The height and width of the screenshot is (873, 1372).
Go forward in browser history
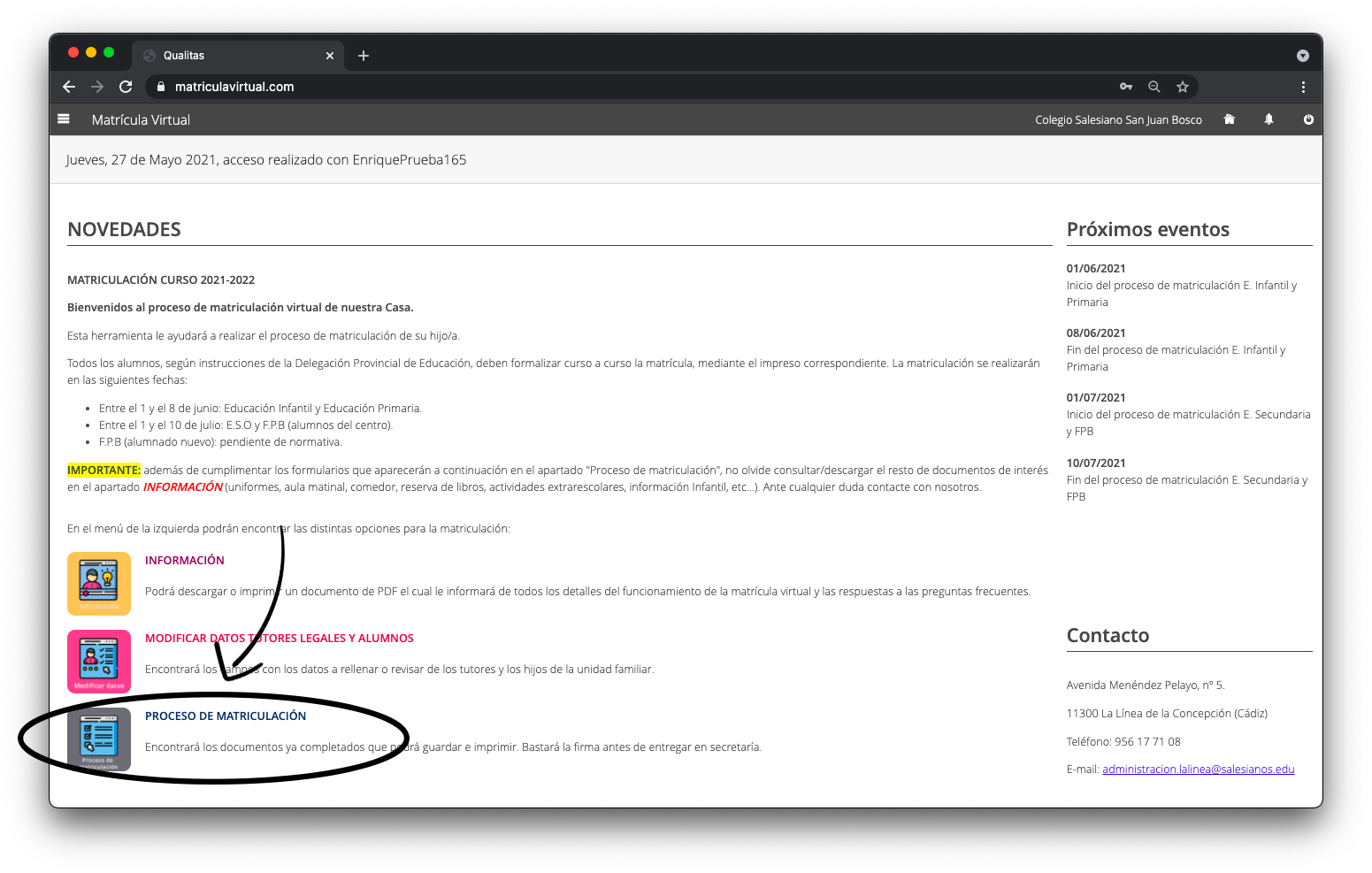pos(97,87)
